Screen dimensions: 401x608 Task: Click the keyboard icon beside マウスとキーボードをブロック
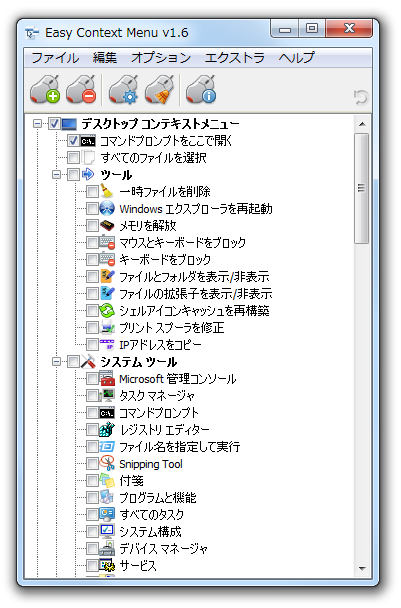(x=107, y=242)
